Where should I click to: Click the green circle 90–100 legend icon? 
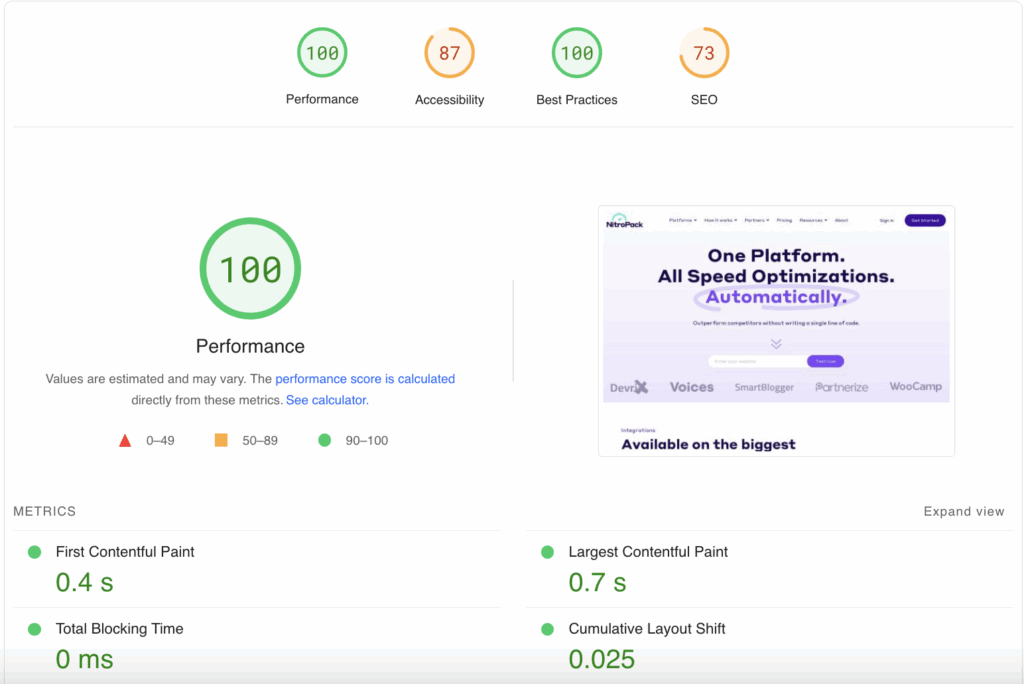point(325,440)
